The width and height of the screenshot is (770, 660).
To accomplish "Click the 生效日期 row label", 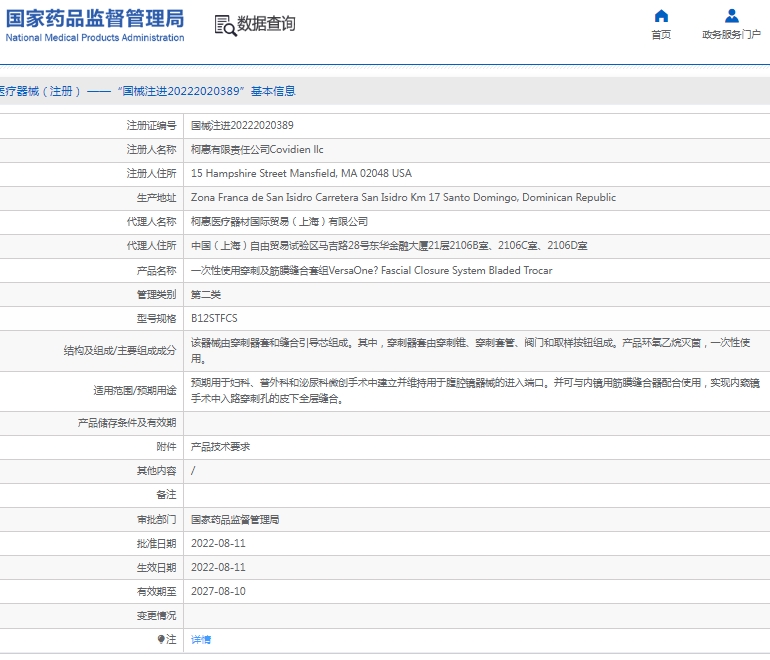I will coord(156,568).
